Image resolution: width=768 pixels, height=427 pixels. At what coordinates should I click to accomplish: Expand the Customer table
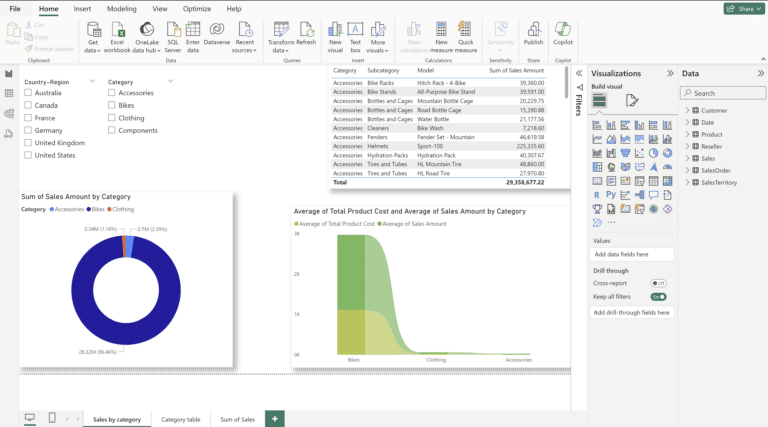coord(687,110)
